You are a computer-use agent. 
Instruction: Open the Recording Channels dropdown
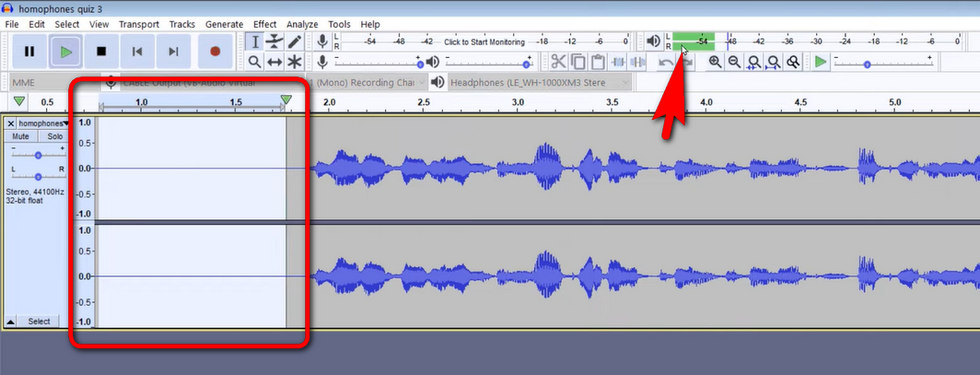[x=367, y=82]
